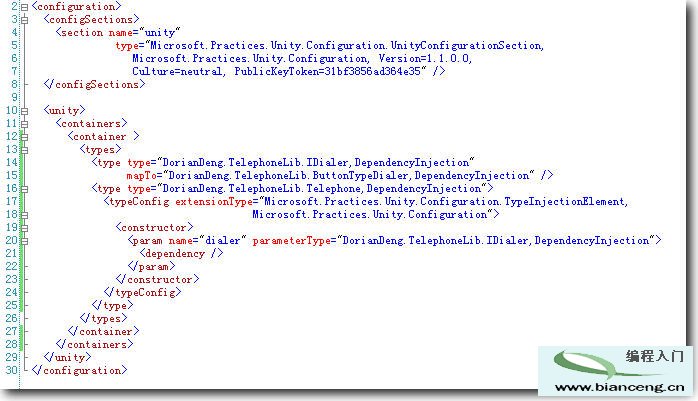Click the closing </typeConfig> tag
The width and height of the screenshot is (698, 401).
(x=142, y=292)
